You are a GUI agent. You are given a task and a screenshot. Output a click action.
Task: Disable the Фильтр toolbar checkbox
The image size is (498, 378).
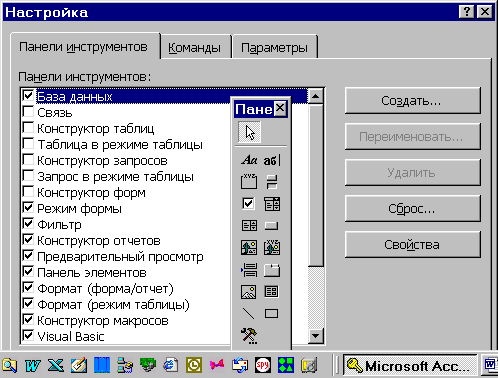[x=28, y=223]
